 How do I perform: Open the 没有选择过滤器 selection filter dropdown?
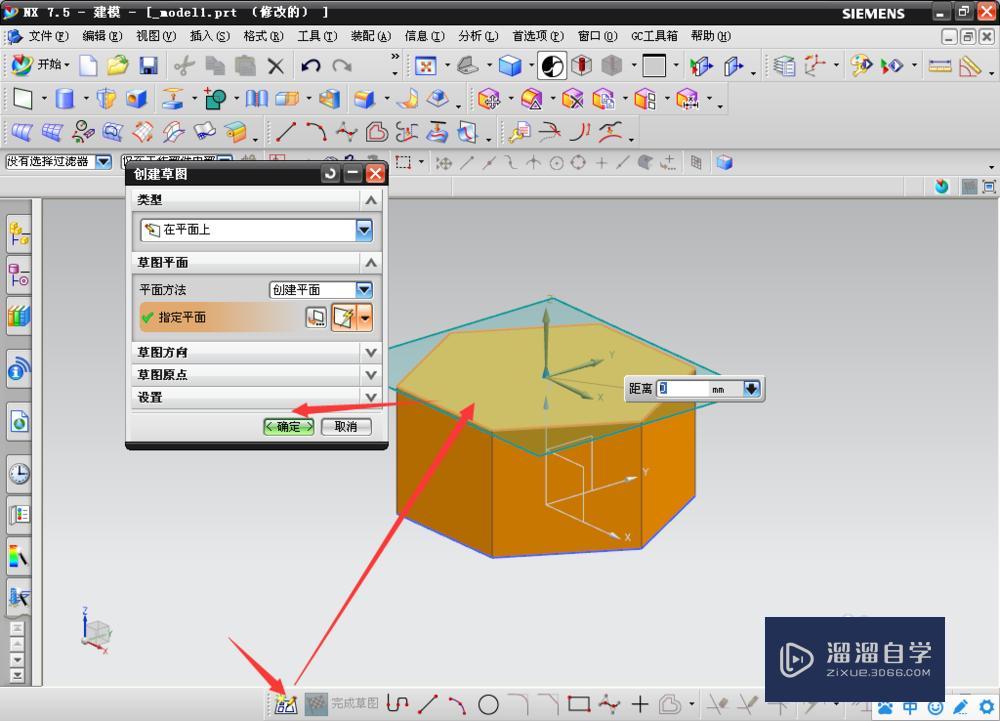coord(103,162)
